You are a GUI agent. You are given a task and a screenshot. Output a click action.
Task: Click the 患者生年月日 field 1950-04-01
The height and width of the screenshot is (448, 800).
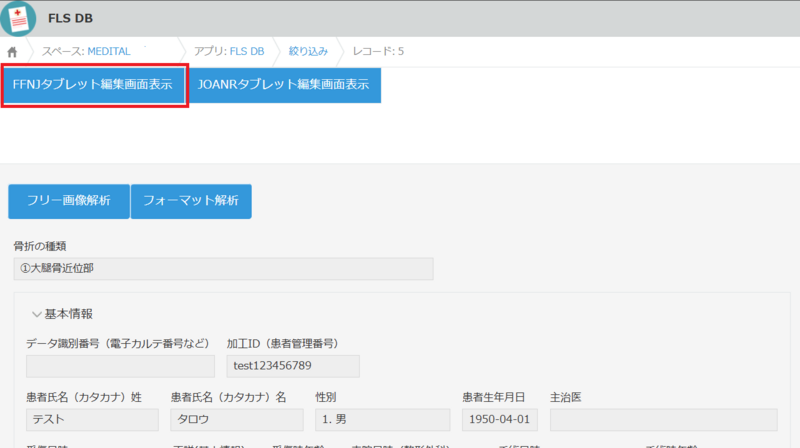coord(499,419)
